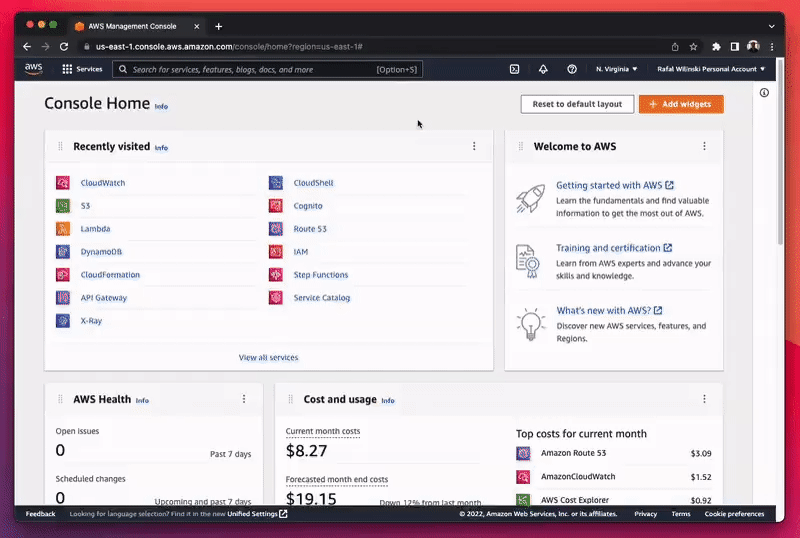Screen dimensions: 800x538
Task: Click the browser address bar URL
Action: click(x=229, y=46)
